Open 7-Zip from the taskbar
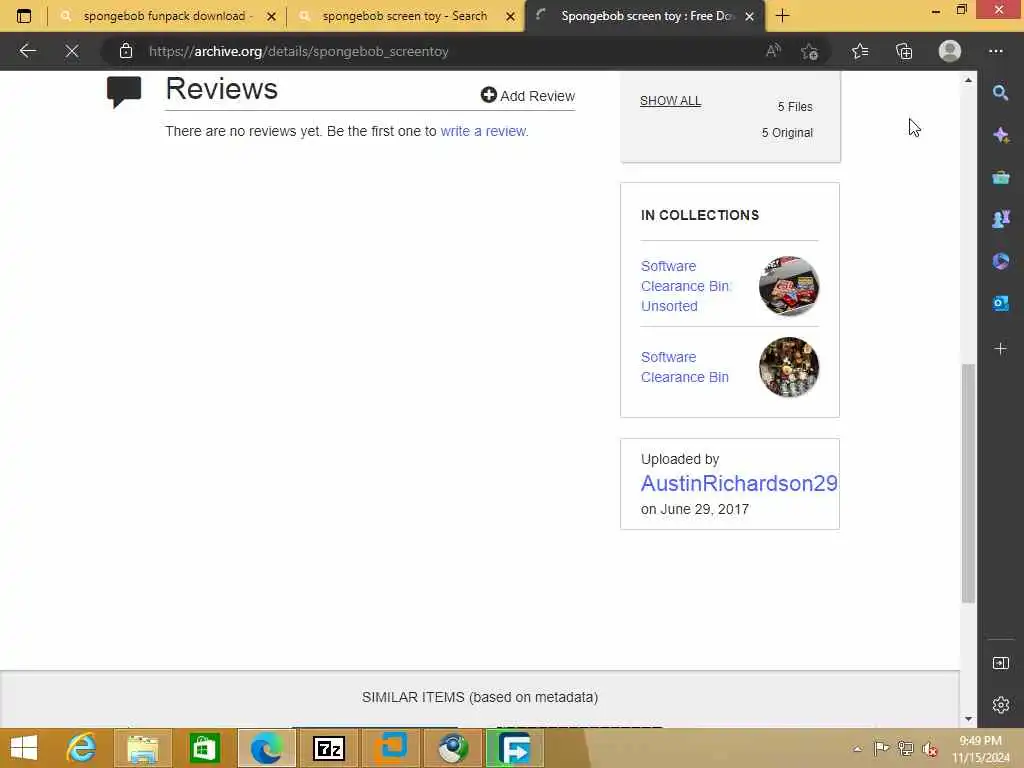 pyautogui.click(x=328, y=748)
